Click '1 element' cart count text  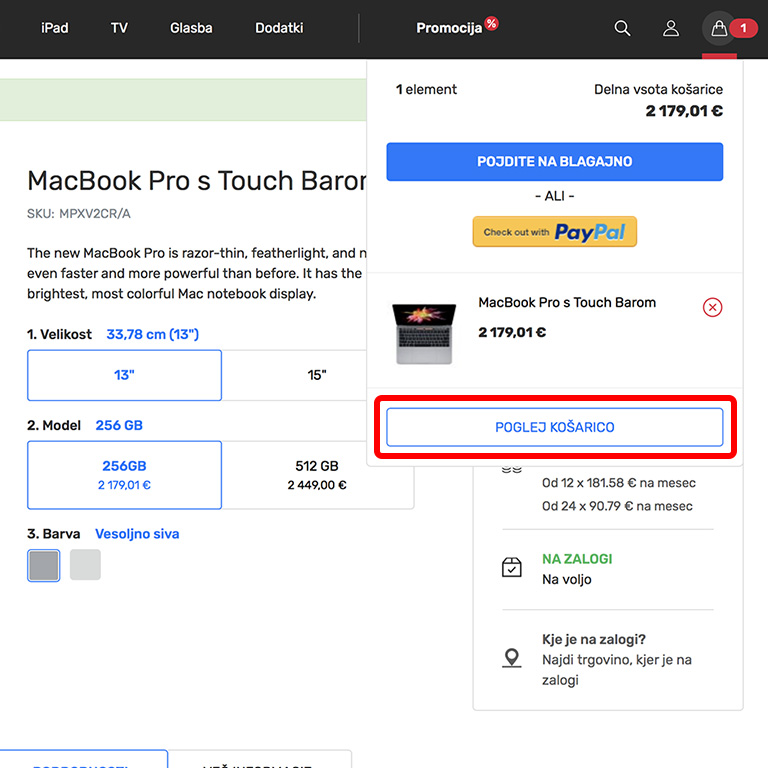[426, 89]
